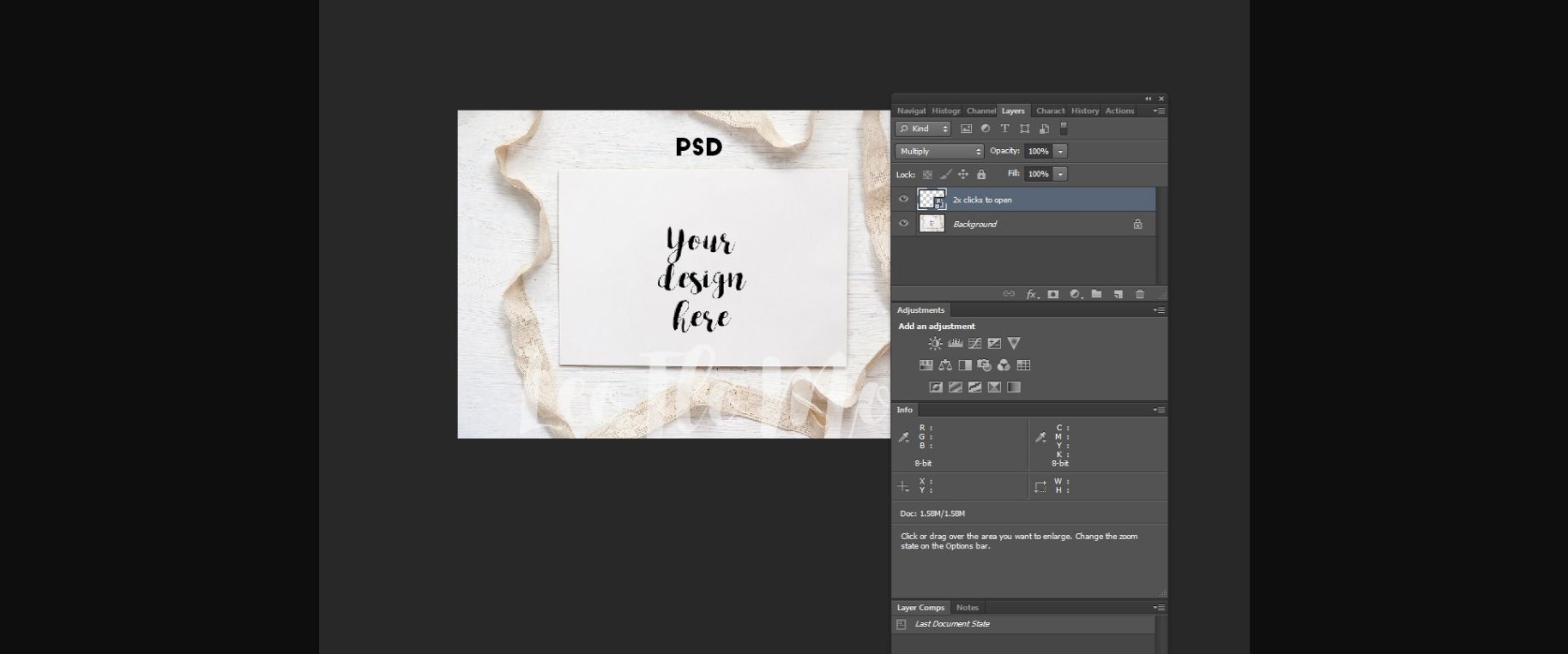This screenshot has width=1568, height=654.
Task: Add a Photo Filter adjustment
Action: tap(984, 365)
